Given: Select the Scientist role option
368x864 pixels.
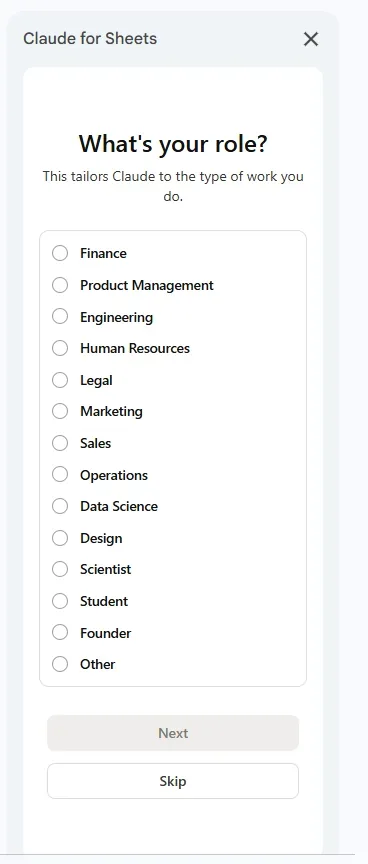Looking at the screenshot, I should coord(60,569).
